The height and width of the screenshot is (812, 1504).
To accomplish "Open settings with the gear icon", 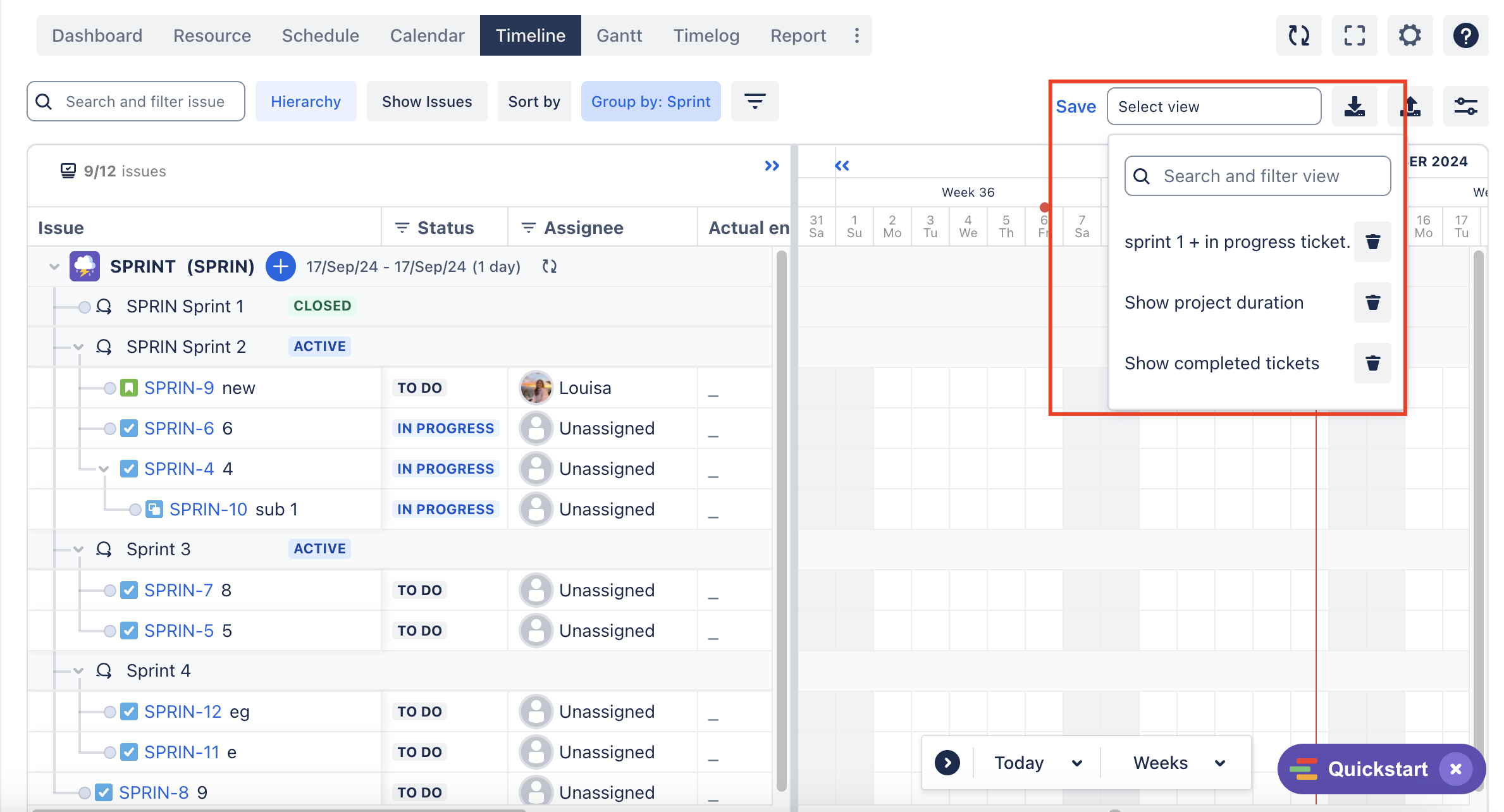I will (x=1410, y=35).
